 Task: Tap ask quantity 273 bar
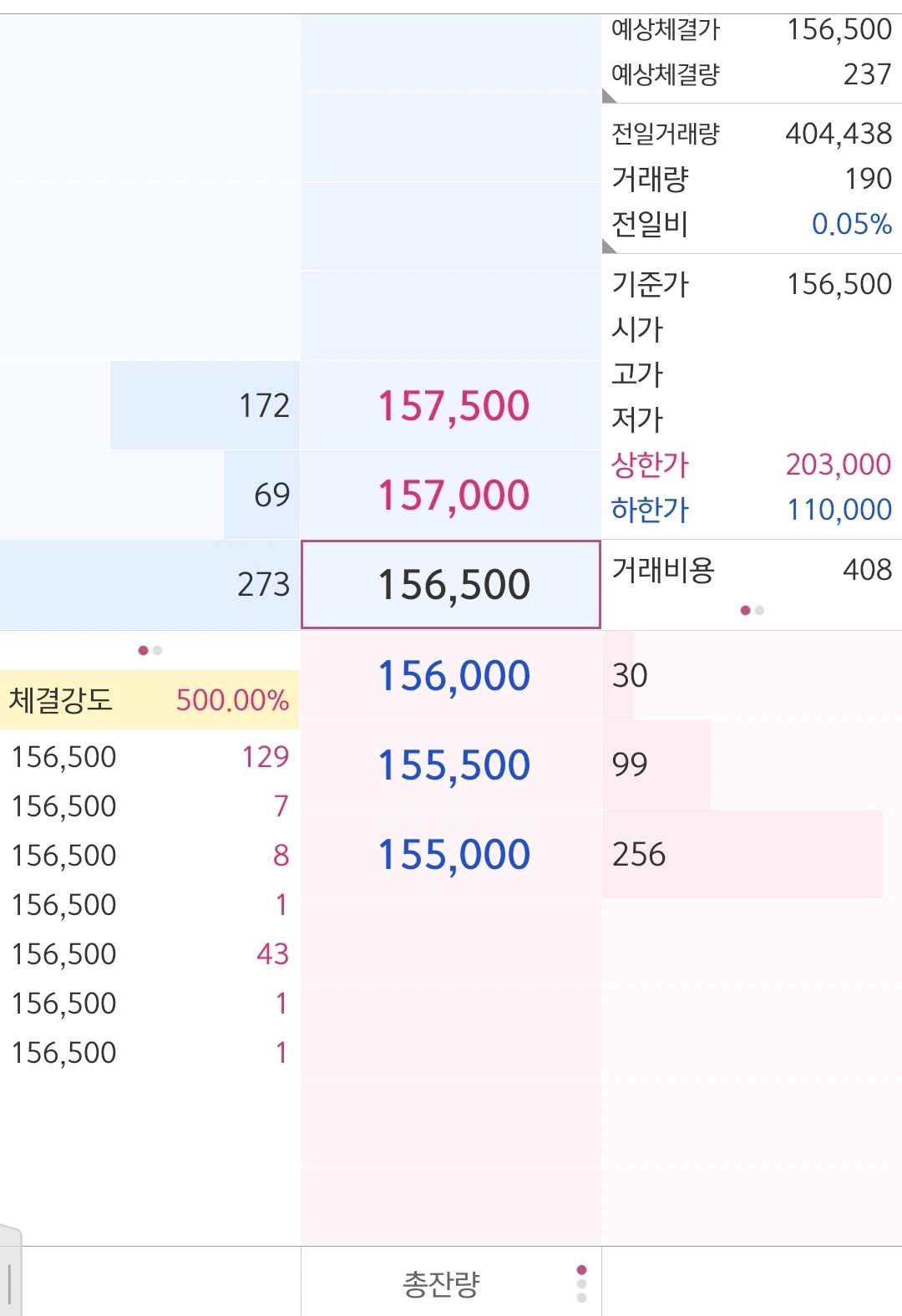tap(149, 584)
